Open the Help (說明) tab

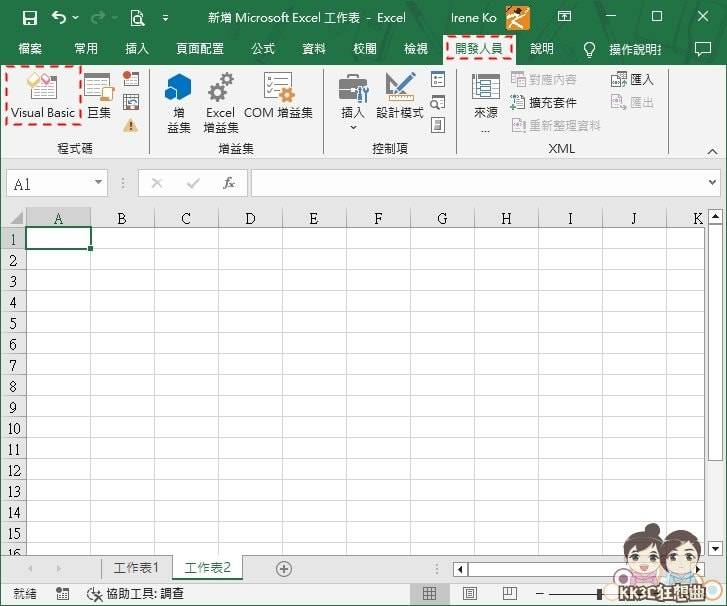(542, 49)
